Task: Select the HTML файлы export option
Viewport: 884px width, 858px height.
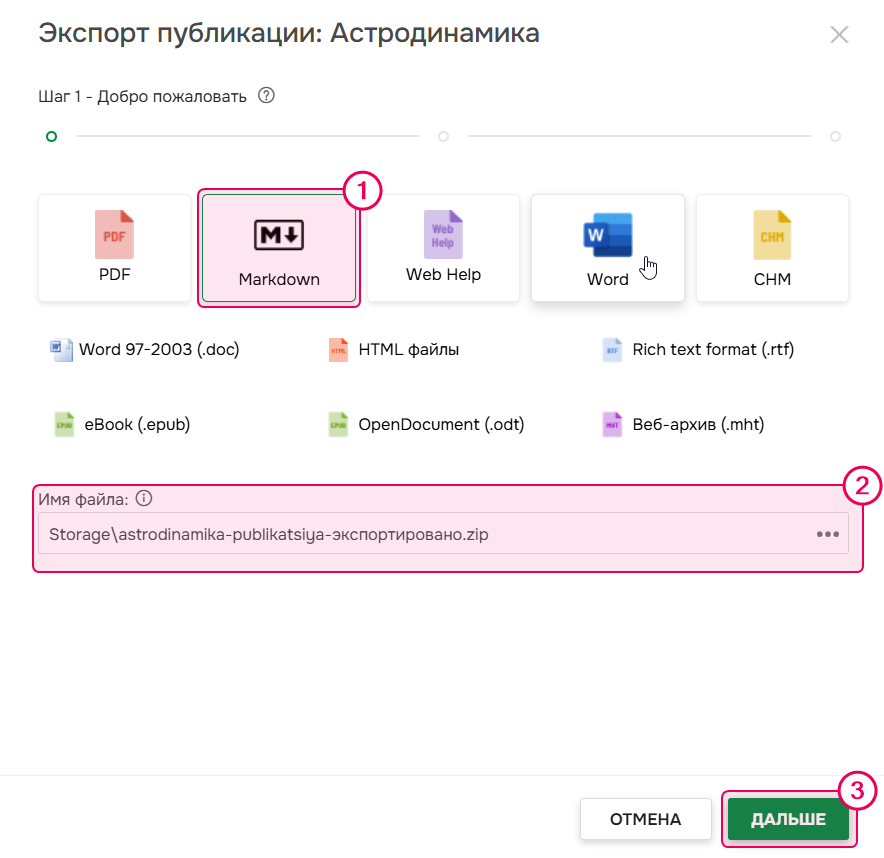Action: click(394, 350)
